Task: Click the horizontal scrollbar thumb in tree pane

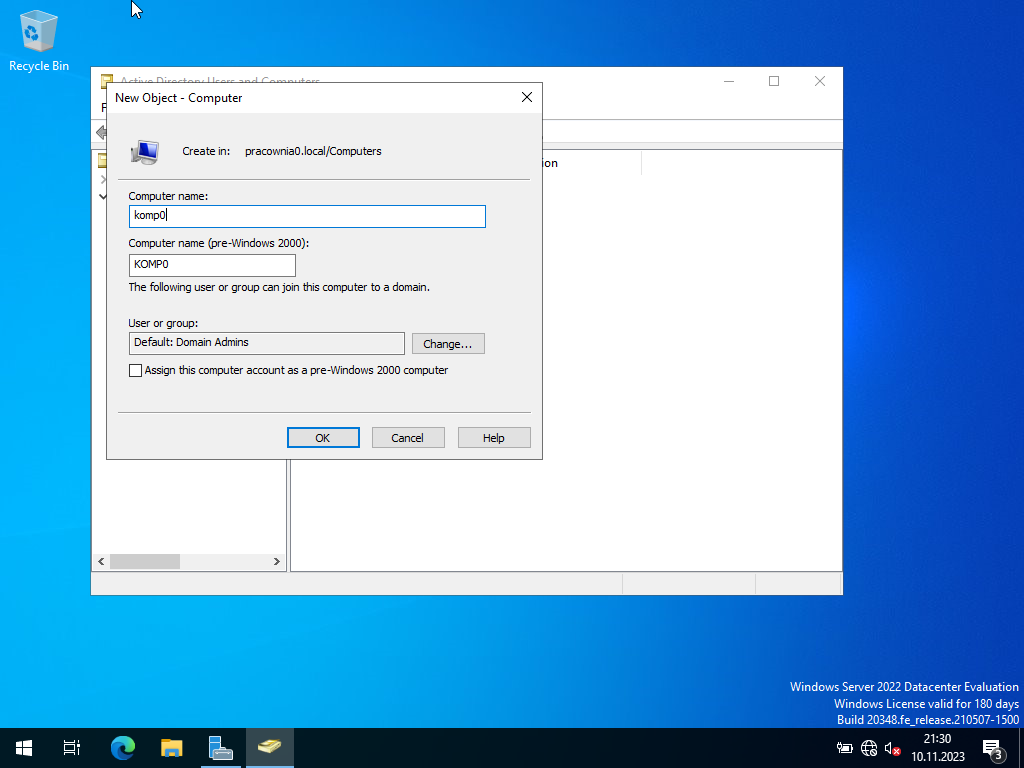Action: tap(145, 561)
